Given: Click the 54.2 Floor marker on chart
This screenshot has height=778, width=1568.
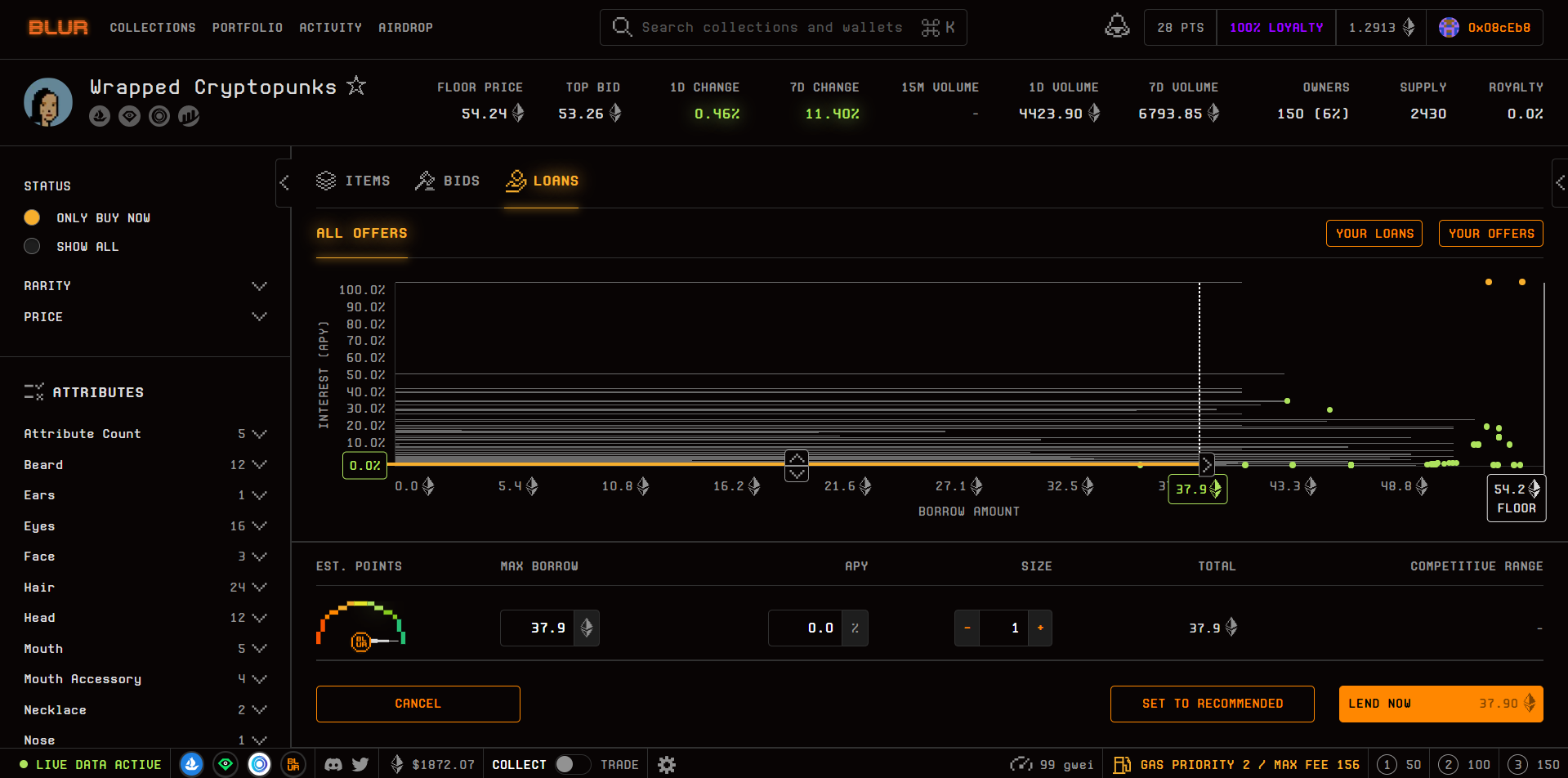Looking at the screenshot, I should point(1517,498).
